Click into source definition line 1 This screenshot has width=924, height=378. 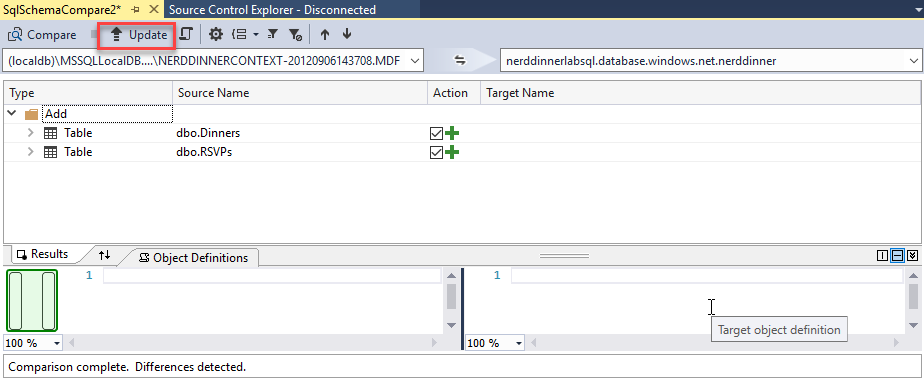[x=272, y=276]
